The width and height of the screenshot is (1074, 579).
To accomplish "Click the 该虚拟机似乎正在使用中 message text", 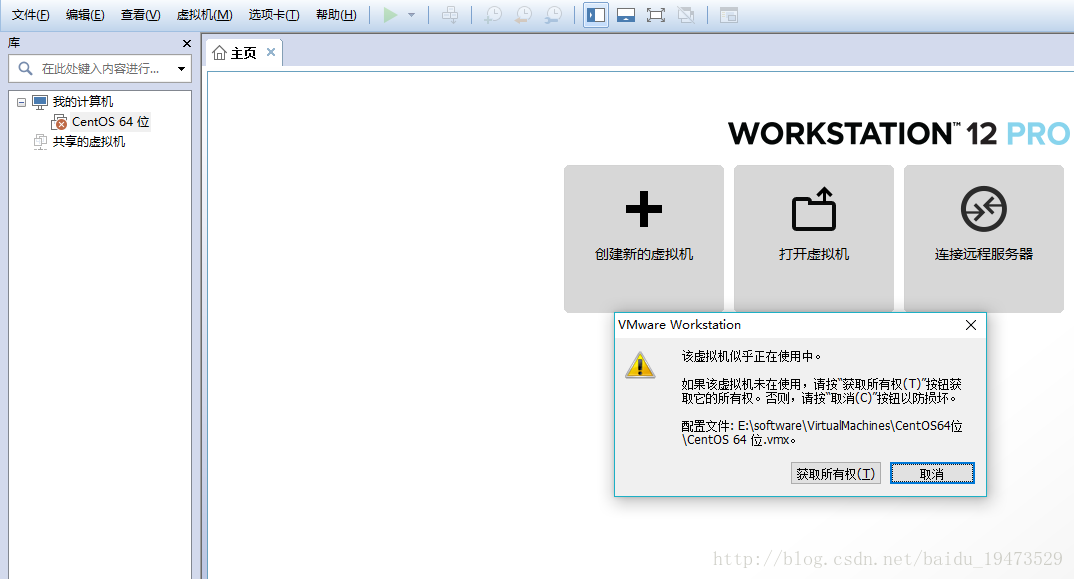I will pos(751,356).
